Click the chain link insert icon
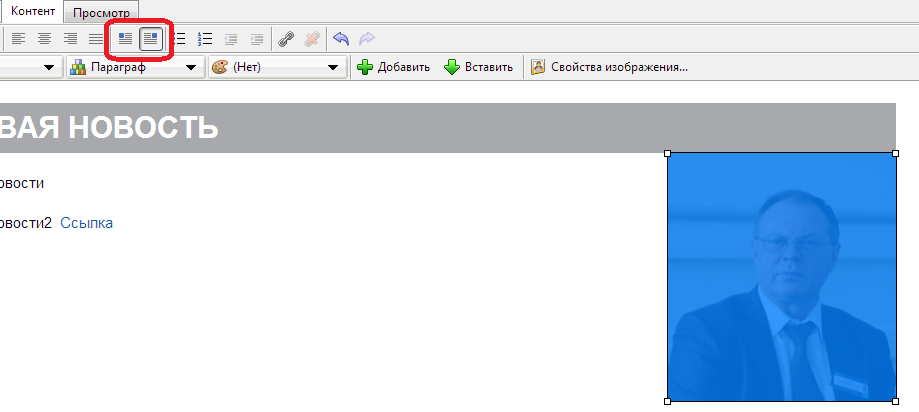The width and height of the screenshot is (919, 412). (x=286, y=39)
